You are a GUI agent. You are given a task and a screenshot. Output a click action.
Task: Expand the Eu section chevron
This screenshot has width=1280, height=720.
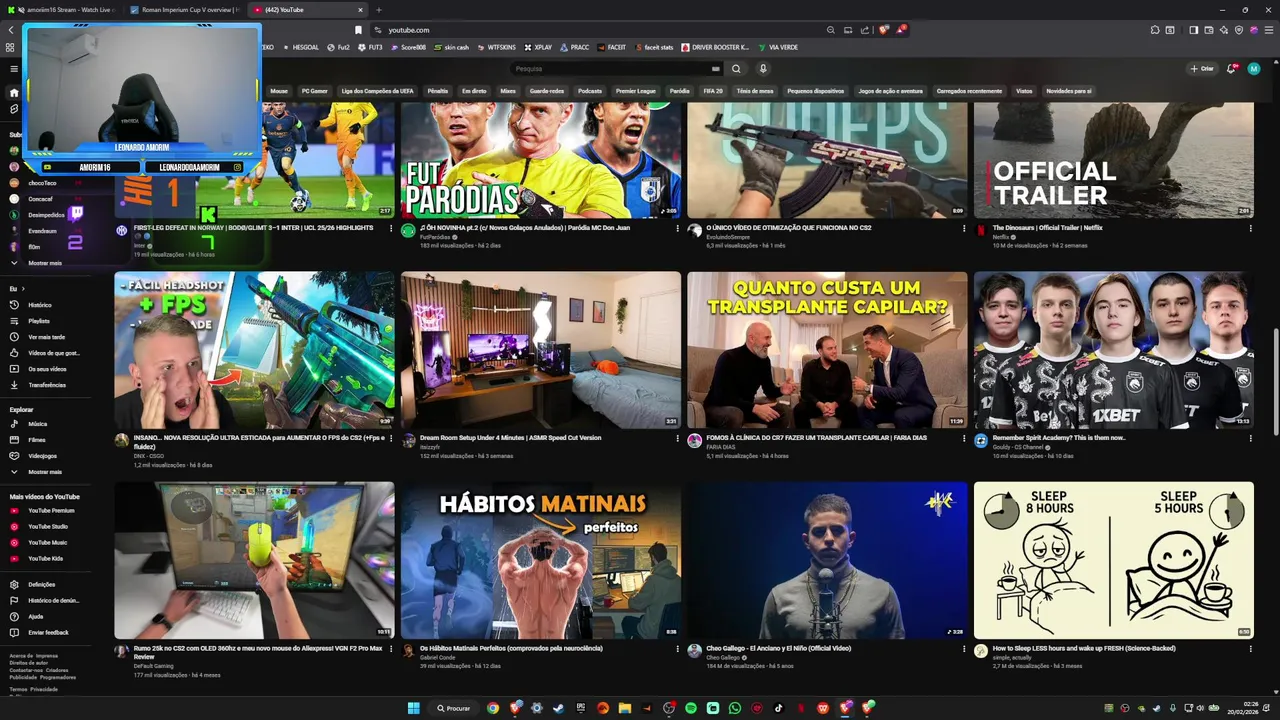tap(24, 289)
